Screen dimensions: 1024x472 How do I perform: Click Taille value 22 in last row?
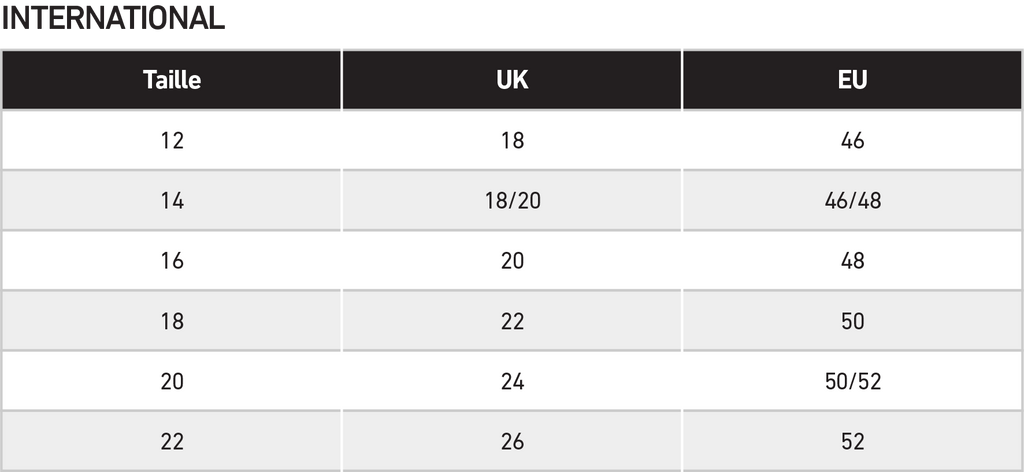click(172, 441)
